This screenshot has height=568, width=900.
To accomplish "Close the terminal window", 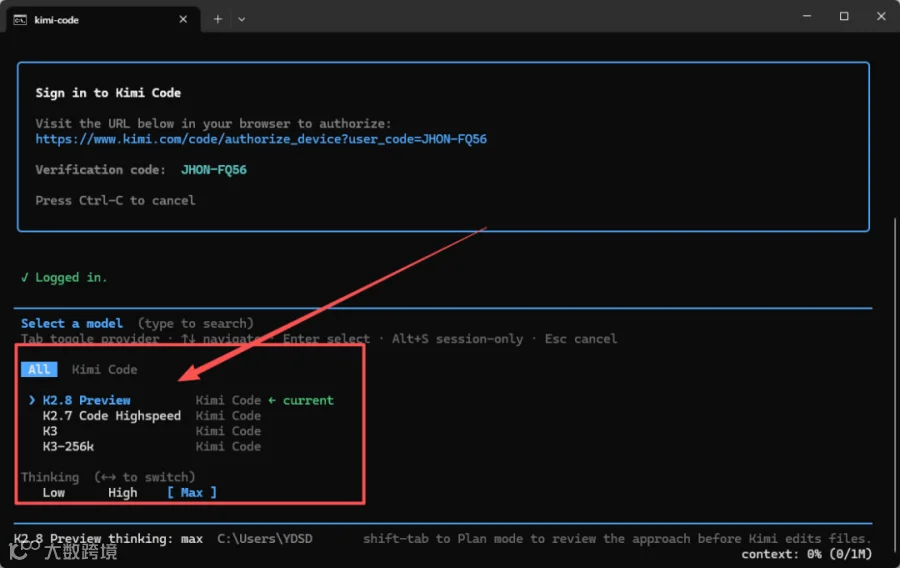I will click(881, 16).
